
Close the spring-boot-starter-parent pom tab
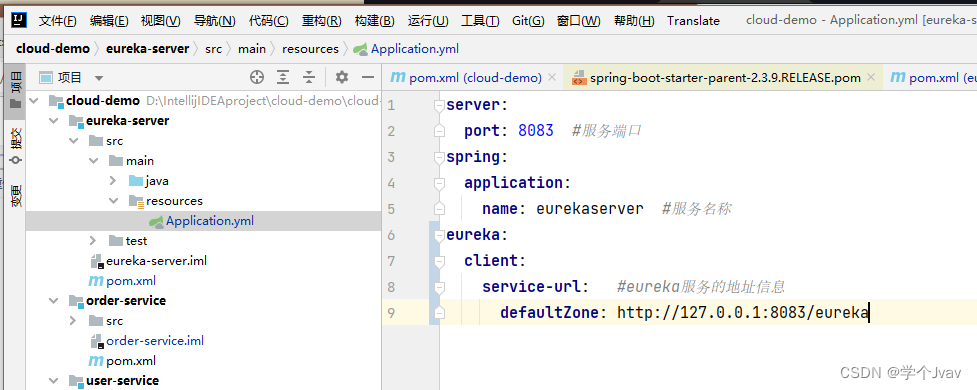pos(871,78)
